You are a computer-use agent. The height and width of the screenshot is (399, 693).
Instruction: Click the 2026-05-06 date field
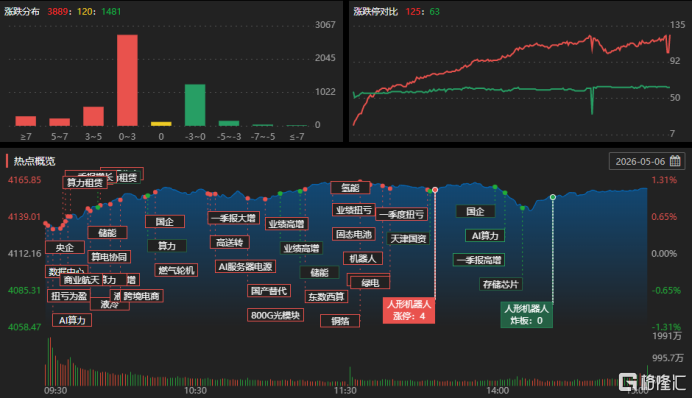coord(647,161)
